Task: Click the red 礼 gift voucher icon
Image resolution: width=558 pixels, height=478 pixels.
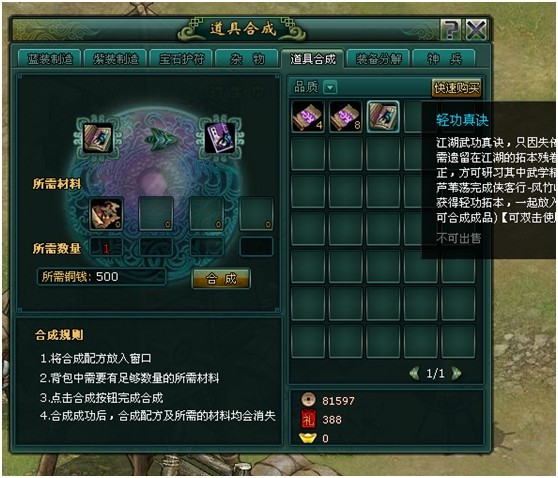Action: coord(308,419)
